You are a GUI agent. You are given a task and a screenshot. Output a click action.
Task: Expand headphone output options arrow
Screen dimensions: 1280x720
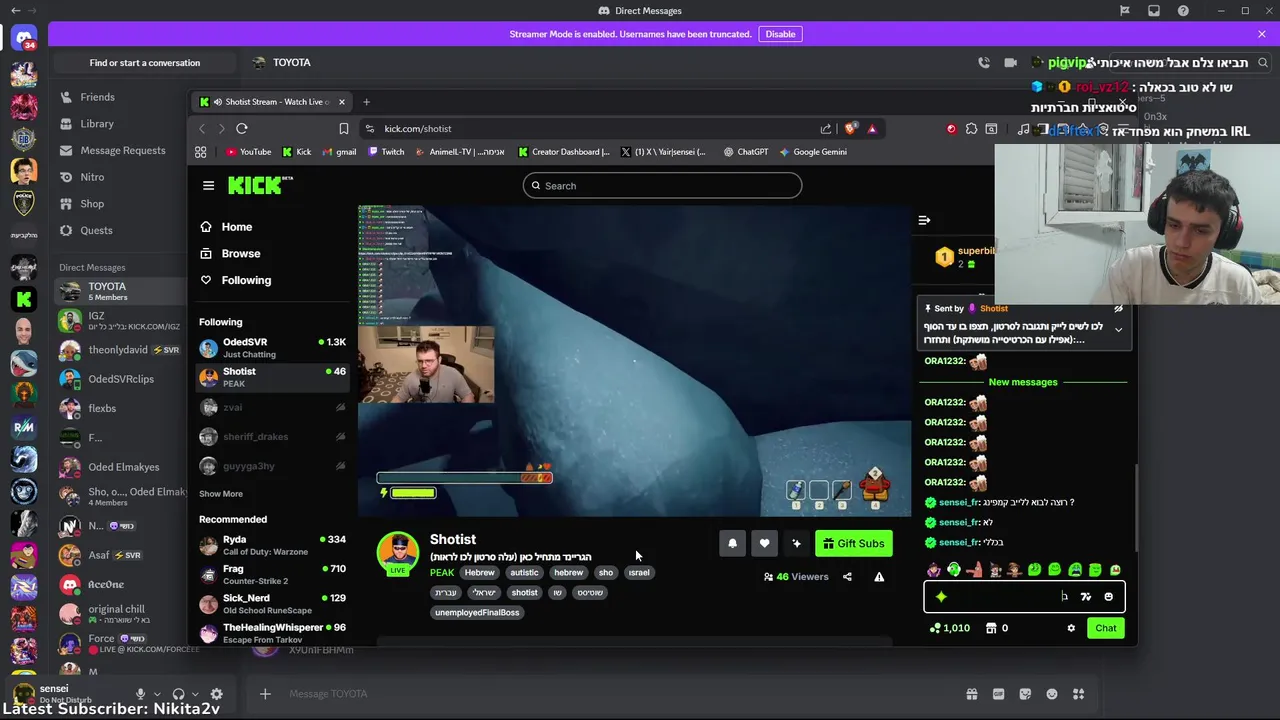(194, 694)
